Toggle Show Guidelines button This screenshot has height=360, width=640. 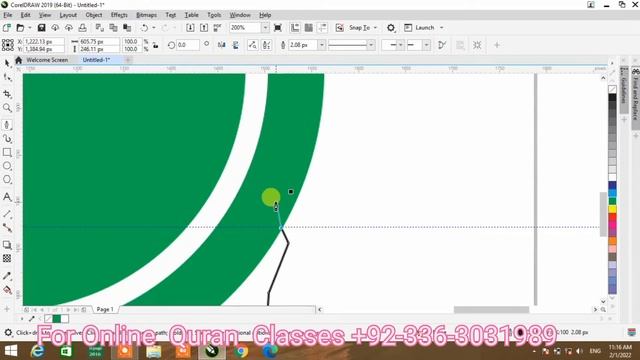(322, 28)
